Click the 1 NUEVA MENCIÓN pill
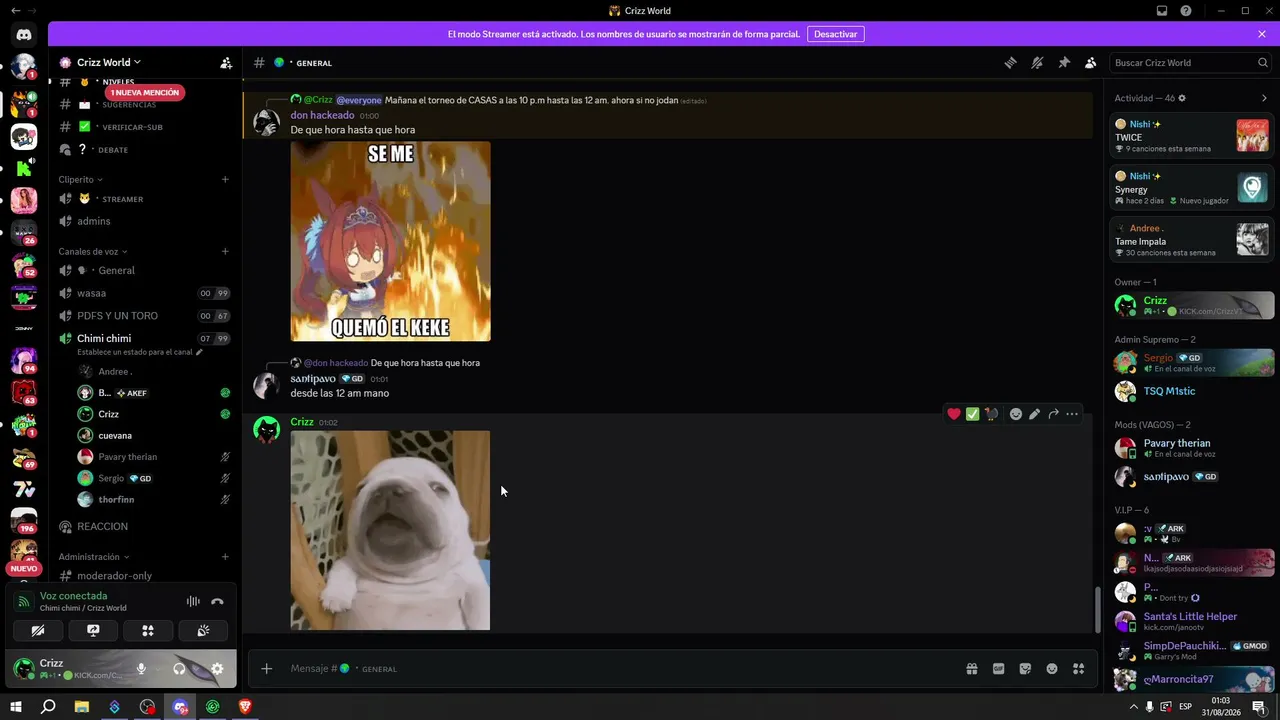This screenshot has width=1280, height=720. [x=145, y=93]
